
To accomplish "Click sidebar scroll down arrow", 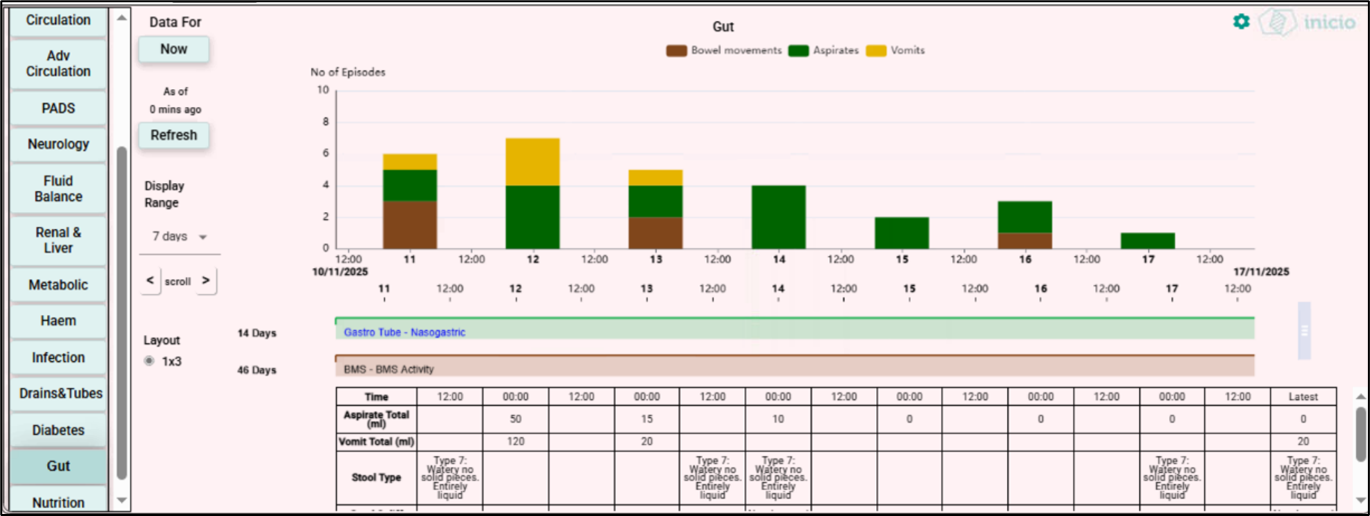I will coord(122,500).
